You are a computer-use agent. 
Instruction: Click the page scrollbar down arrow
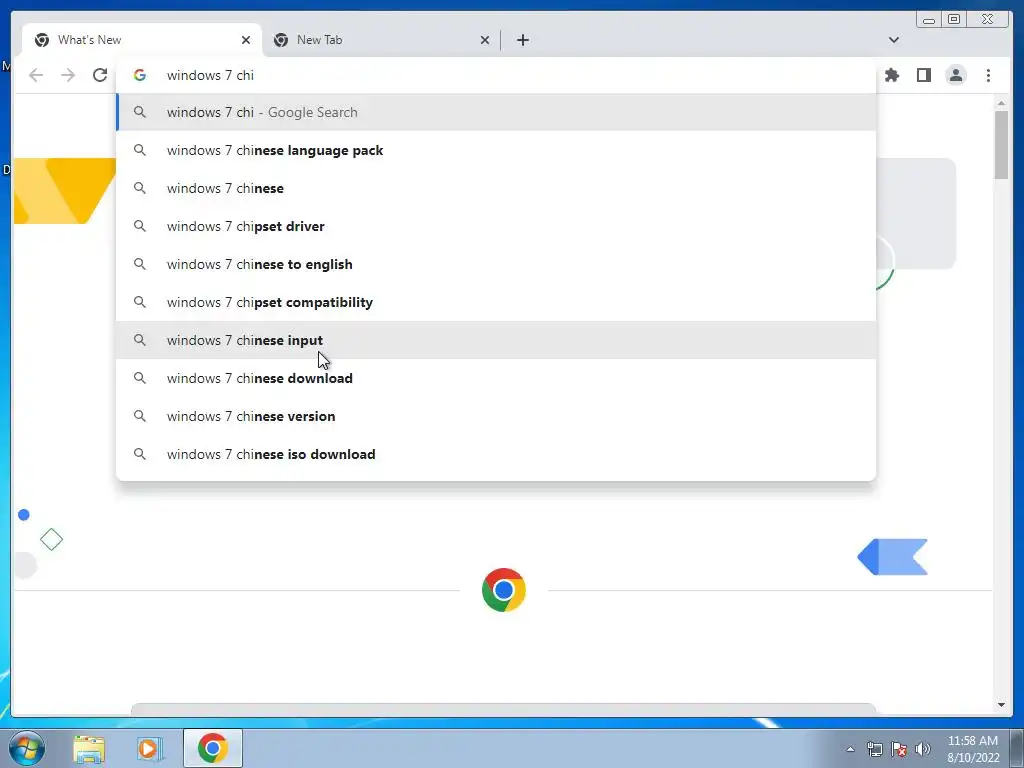[x=1001, y=705]
